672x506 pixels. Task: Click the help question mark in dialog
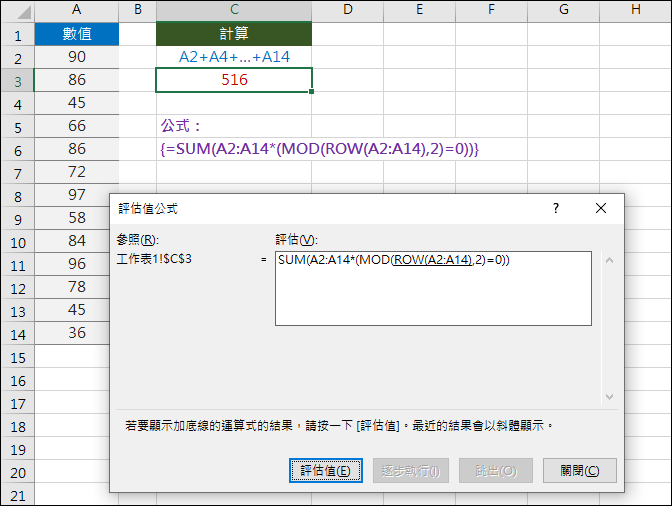click(x=556, y=208)
